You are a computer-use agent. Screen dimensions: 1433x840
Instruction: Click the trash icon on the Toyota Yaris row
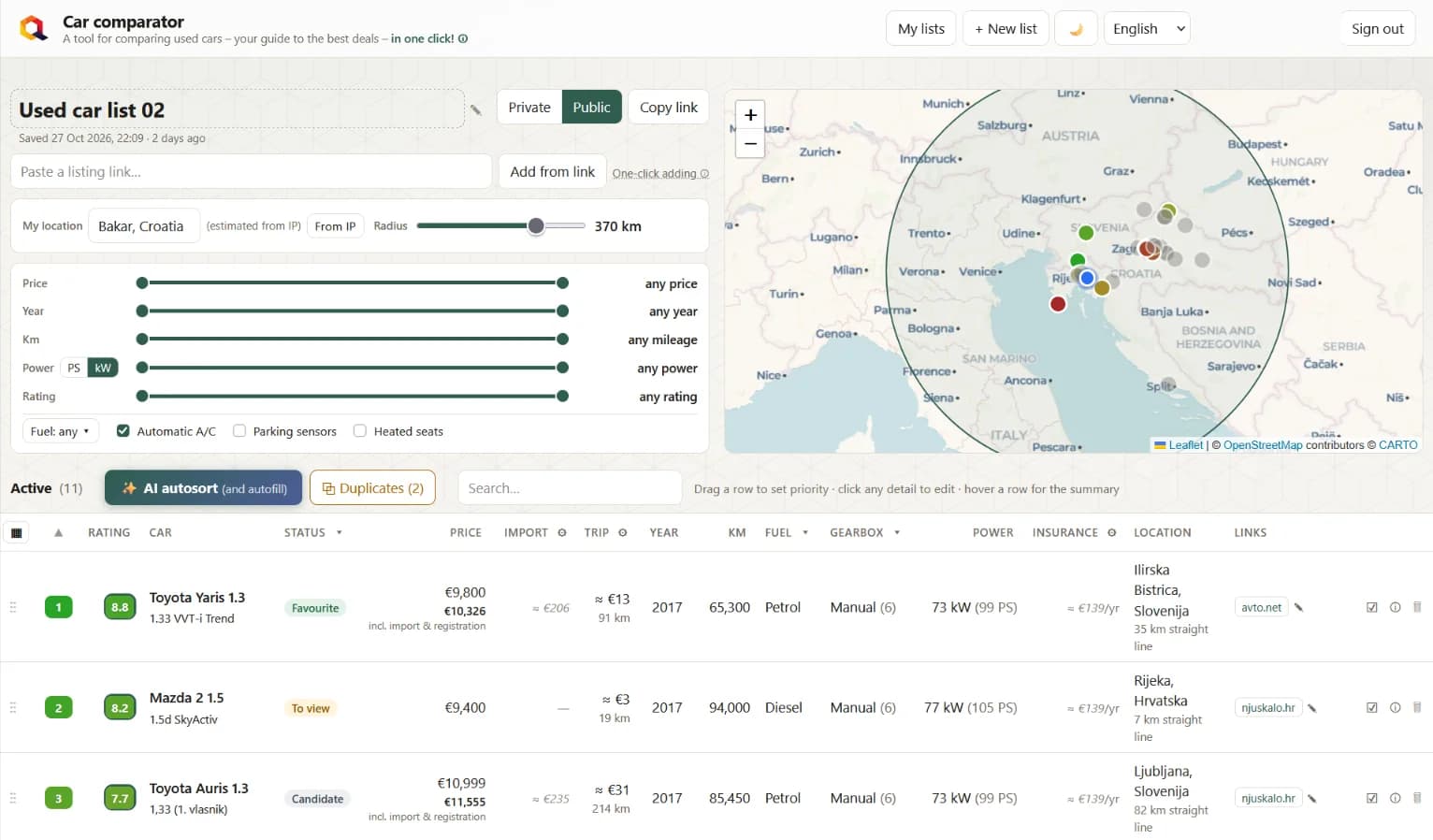pyautogui.click(x=1417, y=607)
